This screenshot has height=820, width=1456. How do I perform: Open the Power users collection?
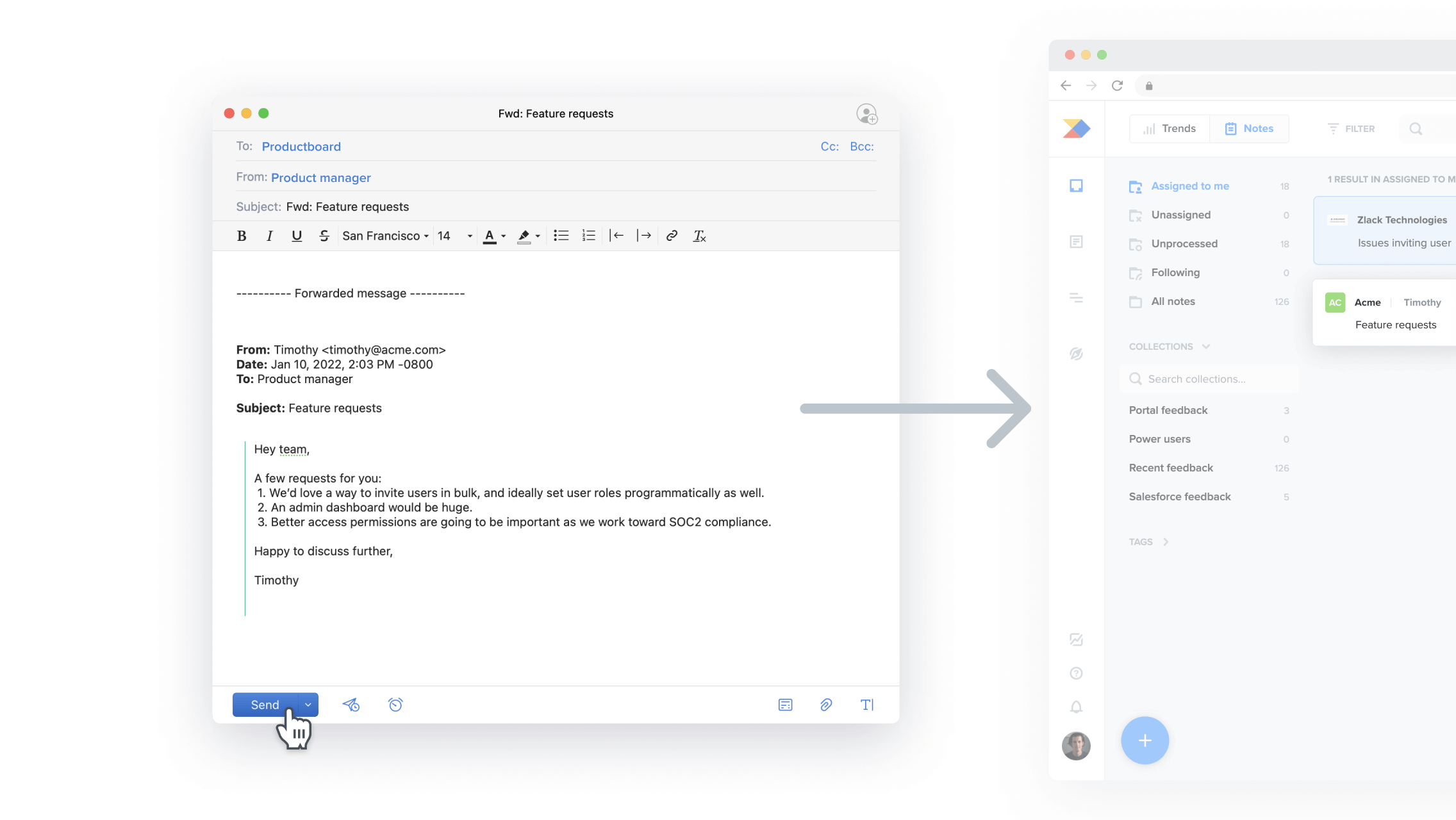[1209, 439]
